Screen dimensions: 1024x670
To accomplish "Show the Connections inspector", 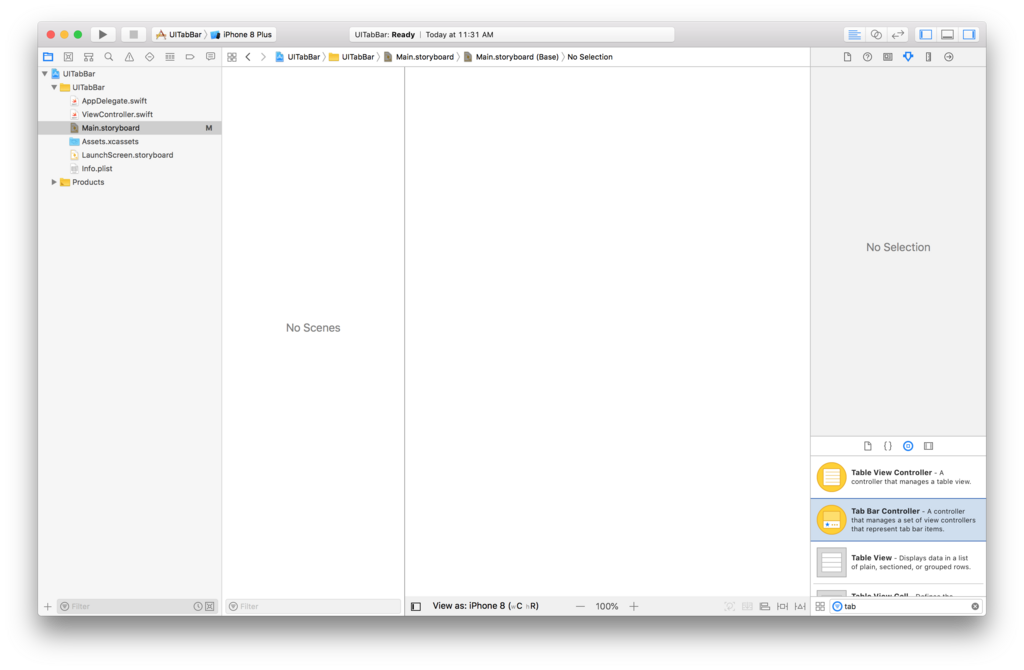I will 949,57.
